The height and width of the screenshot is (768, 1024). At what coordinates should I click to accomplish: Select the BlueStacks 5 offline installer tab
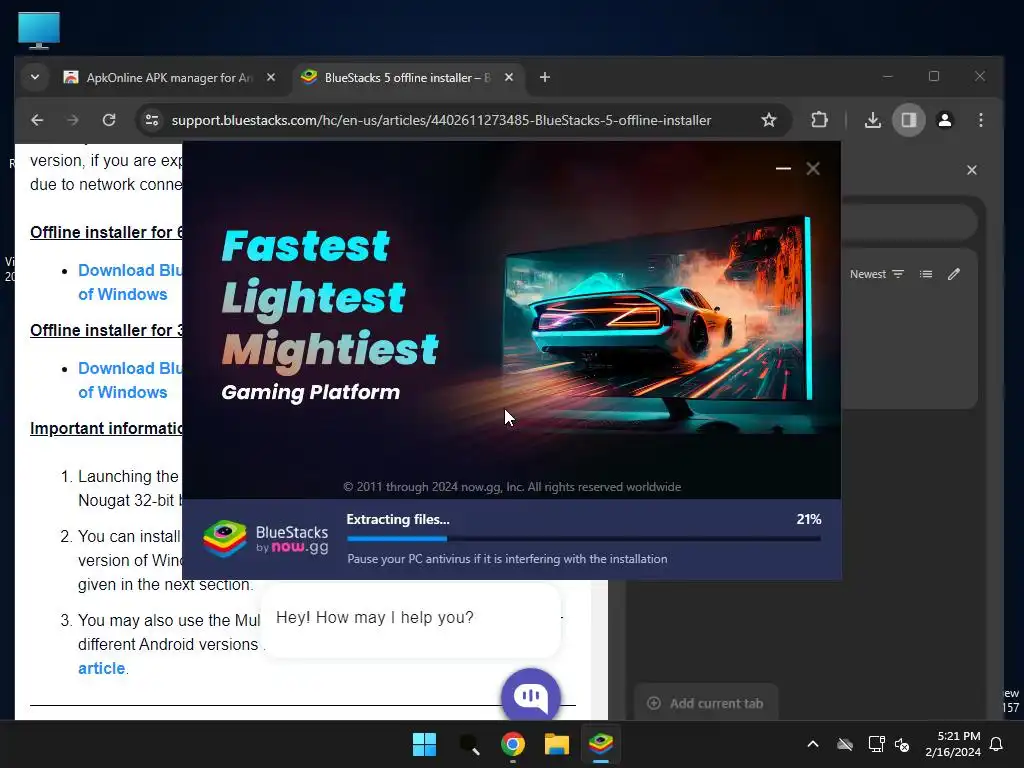tap(408, 78)
